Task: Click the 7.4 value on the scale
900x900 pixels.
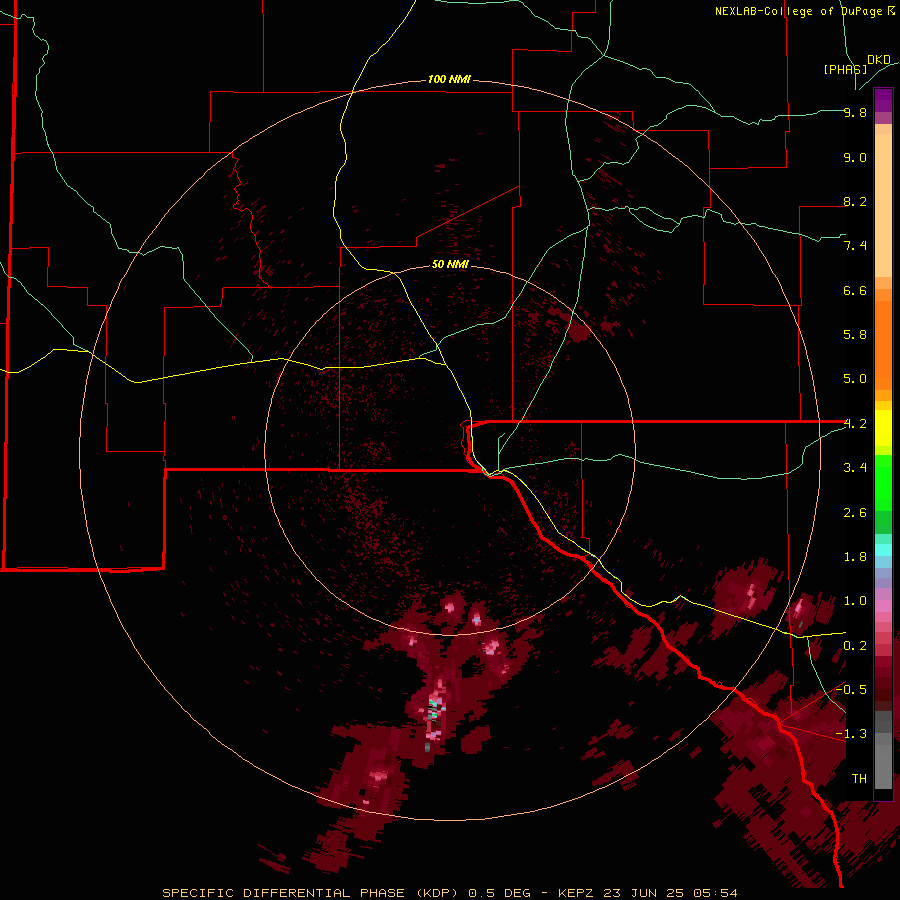Action: (855, 246)
